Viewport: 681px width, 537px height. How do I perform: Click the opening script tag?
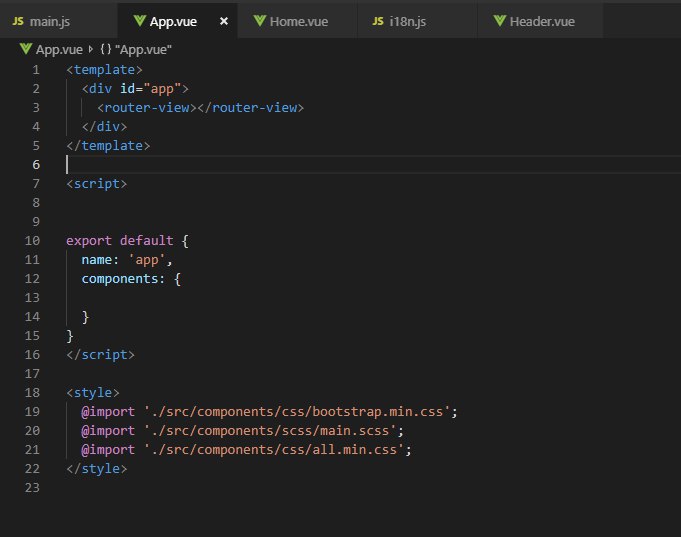point(96,184)
